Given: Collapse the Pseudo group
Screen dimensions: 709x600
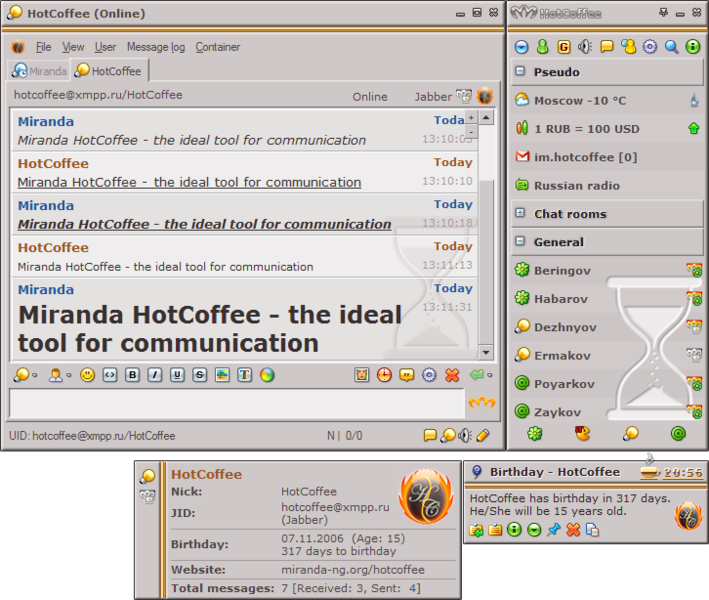Looking at the screenshot, I should (x=520, y=71).
